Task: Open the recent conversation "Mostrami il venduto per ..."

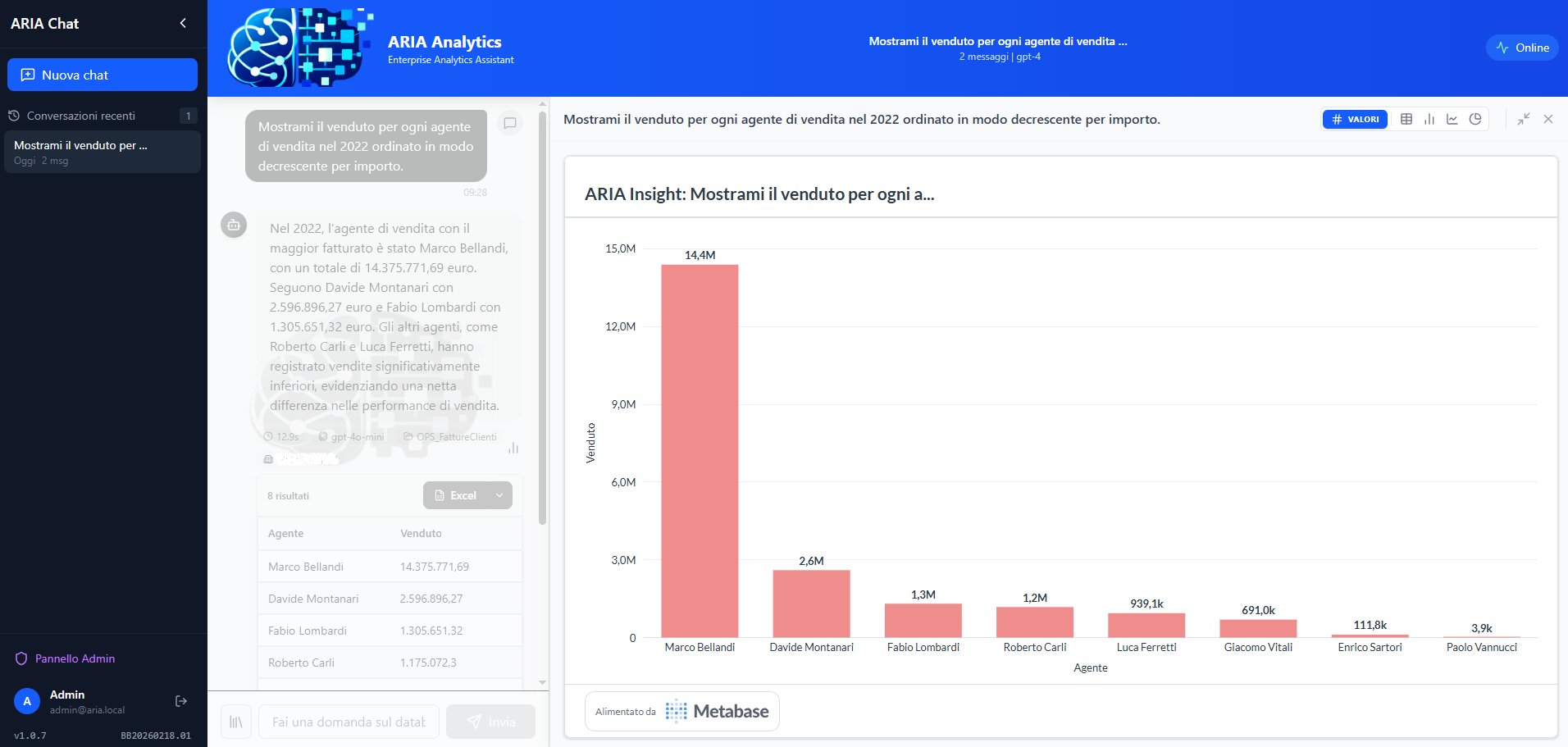Action: (103, 152)
